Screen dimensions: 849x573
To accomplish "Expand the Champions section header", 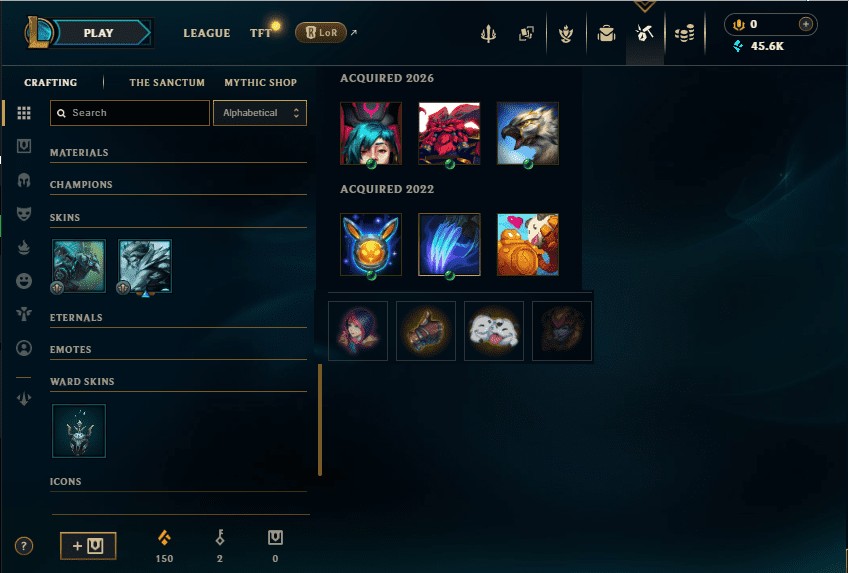I will coord(178,185).
